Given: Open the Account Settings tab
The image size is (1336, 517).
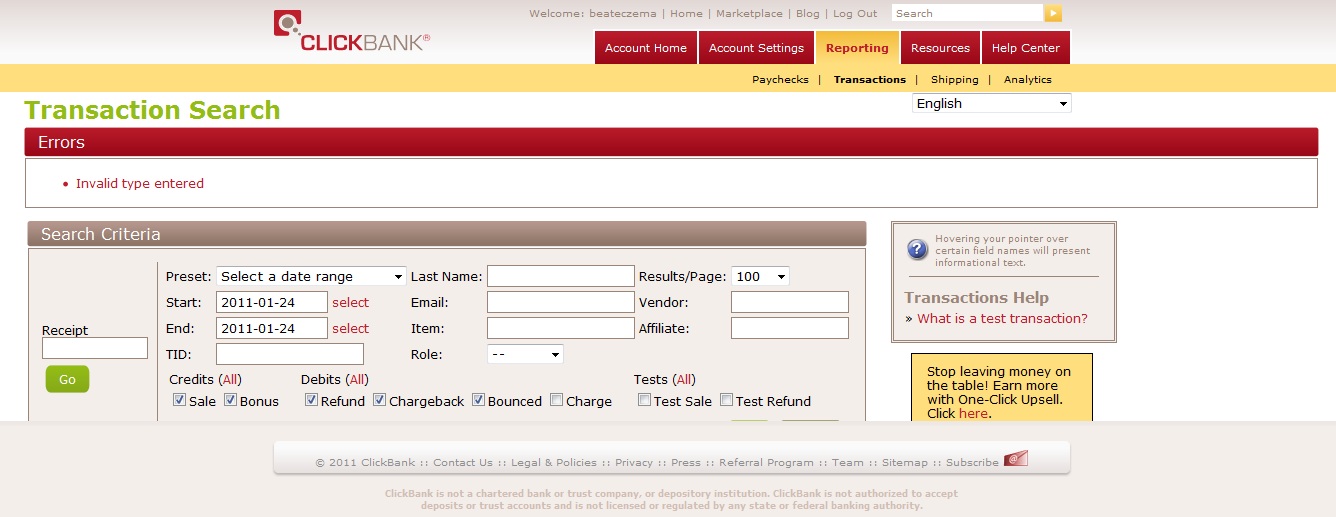Looking at the screenshot, I should [x=756, y=48].
